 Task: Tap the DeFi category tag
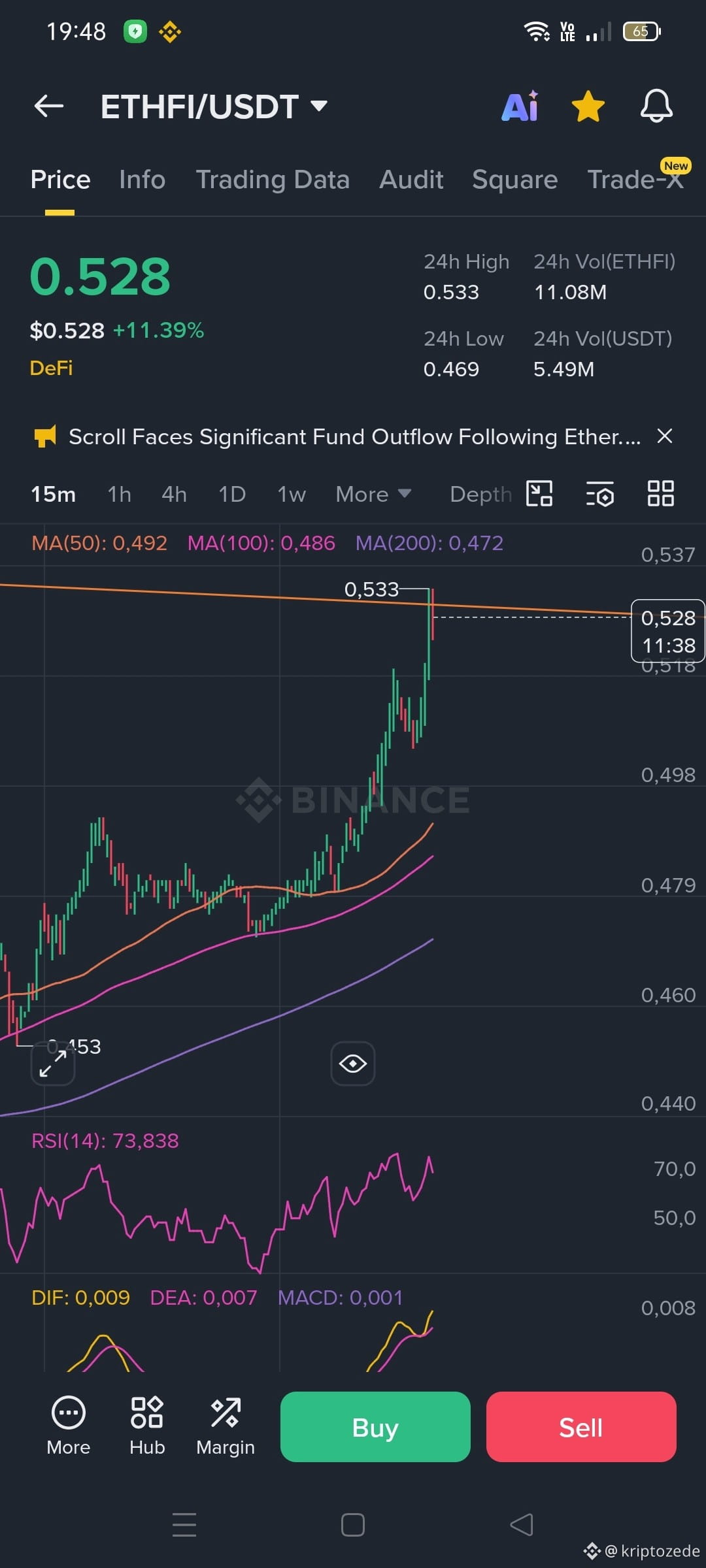(x=51, y=368)
